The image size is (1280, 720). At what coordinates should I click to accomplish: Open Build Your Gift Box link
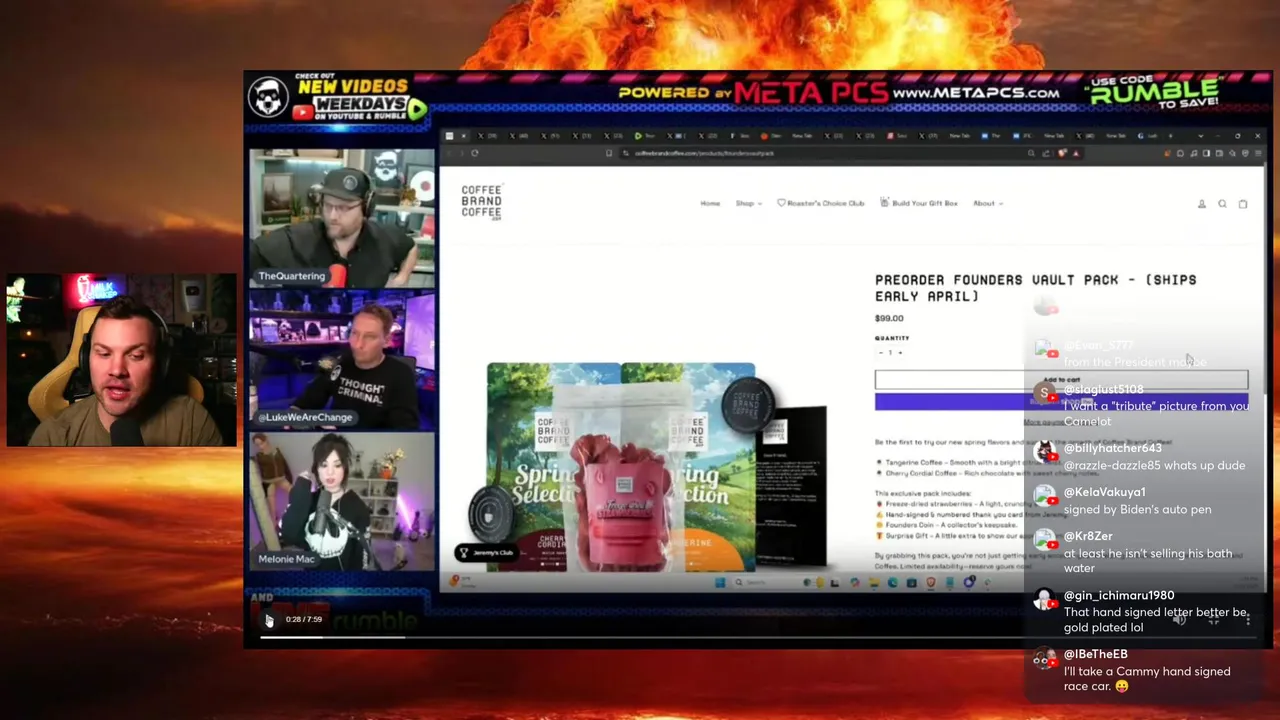point(919,203)
